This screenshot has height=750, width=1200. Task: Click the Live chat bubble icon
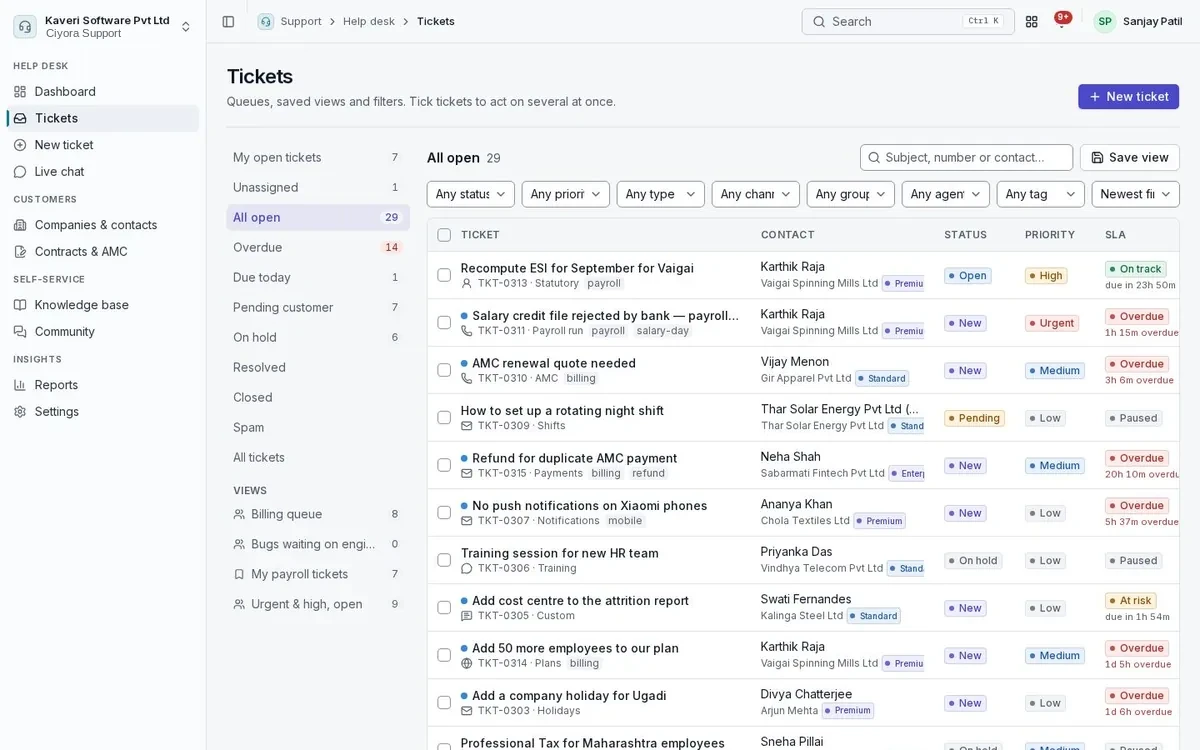(20, 171)
